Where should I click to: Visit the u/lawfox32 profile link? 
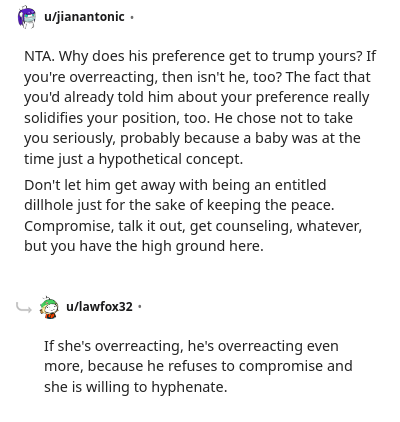tap(99, 306)
